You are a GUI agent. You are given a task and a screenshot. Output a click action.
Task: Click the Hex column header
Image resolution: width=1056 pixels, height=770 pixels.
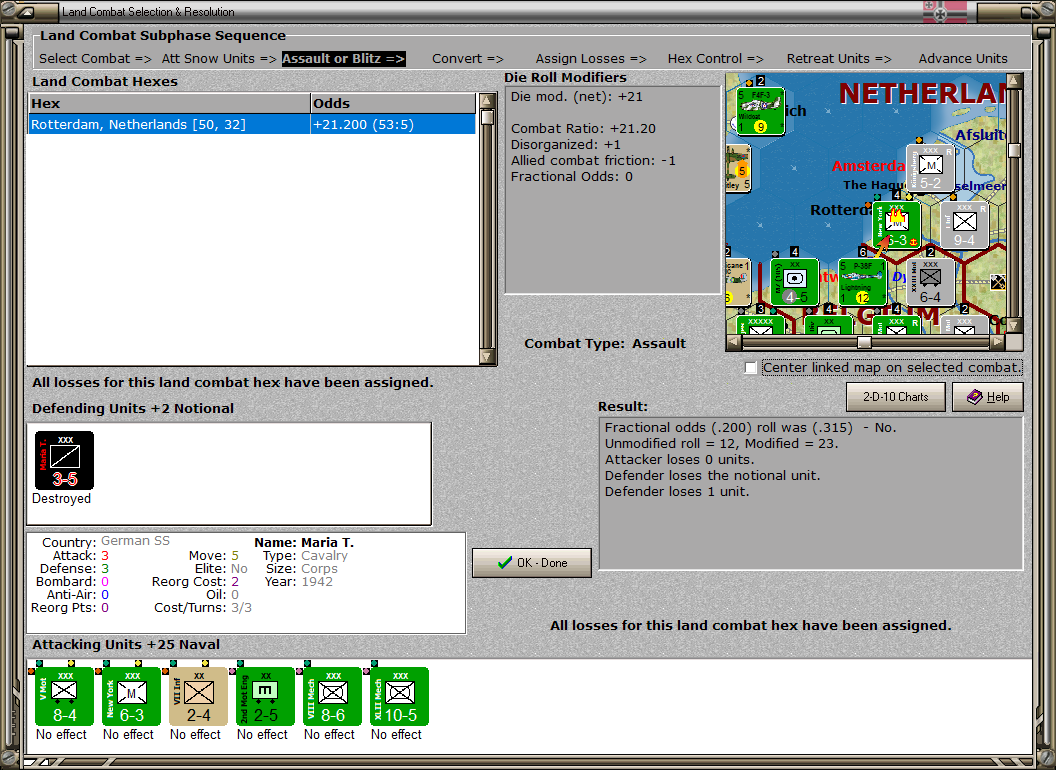(x=169, y=104)
